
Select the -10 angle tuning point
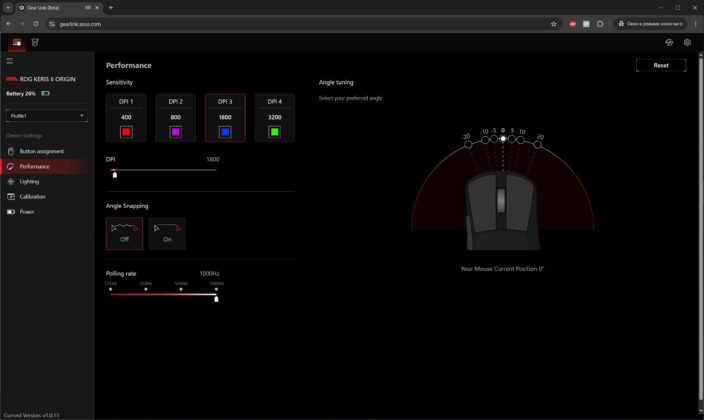point(485,140)
